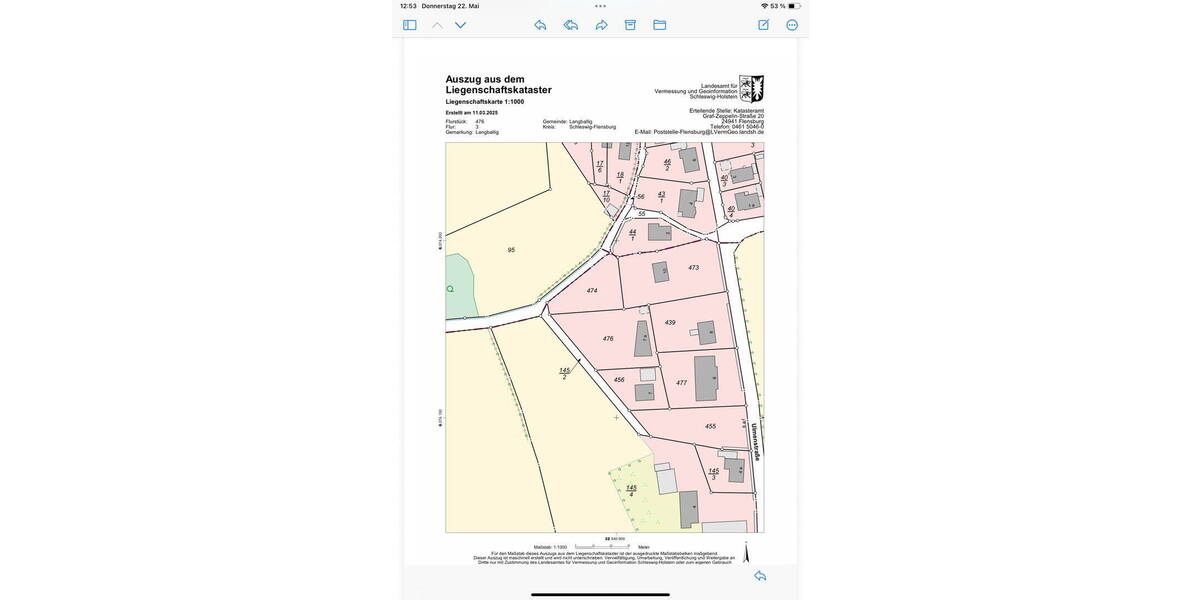Viewport: 1200px width, 600px height.
Task: Reply all using the double-arrow icon
Action: point(571,25)
